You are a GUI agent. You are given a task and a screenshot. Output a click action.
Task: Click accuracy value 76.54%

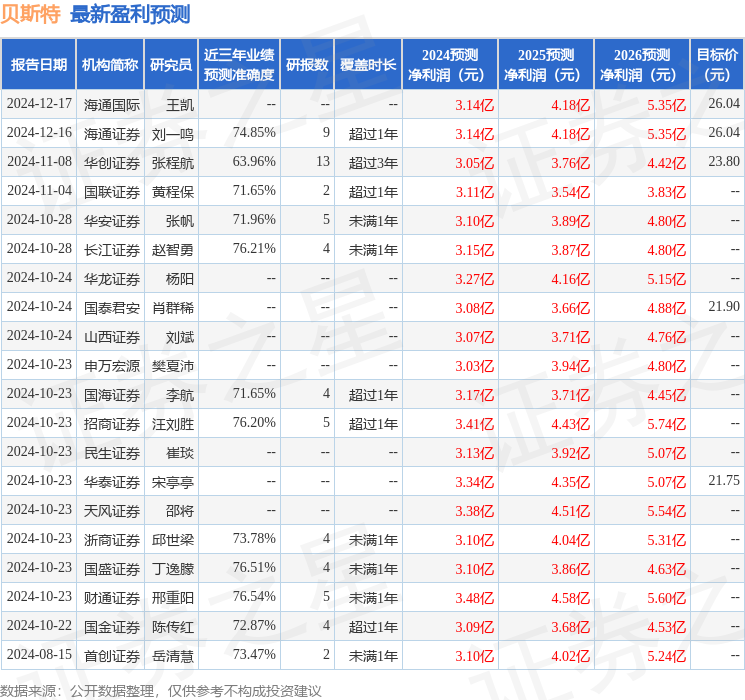[254, 596]
